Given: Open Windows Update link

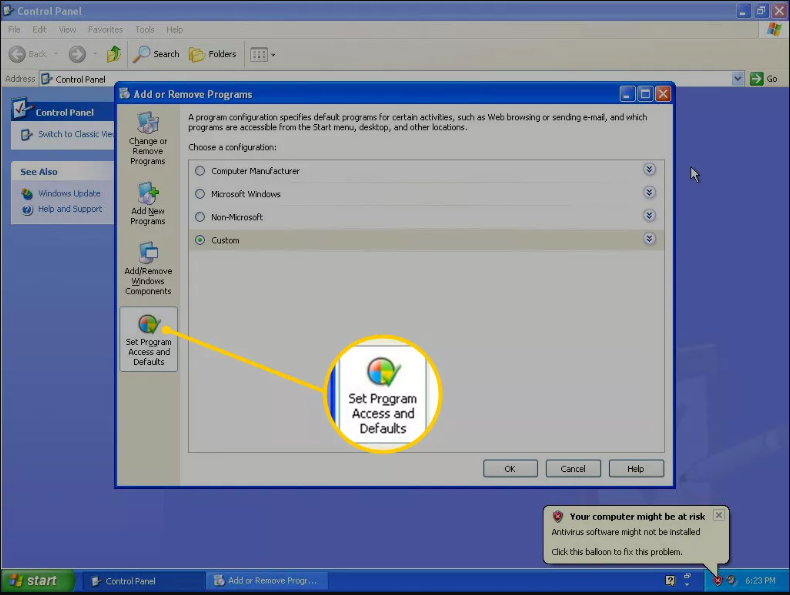Looking at the screenshot, I should (x=69, y=193).
